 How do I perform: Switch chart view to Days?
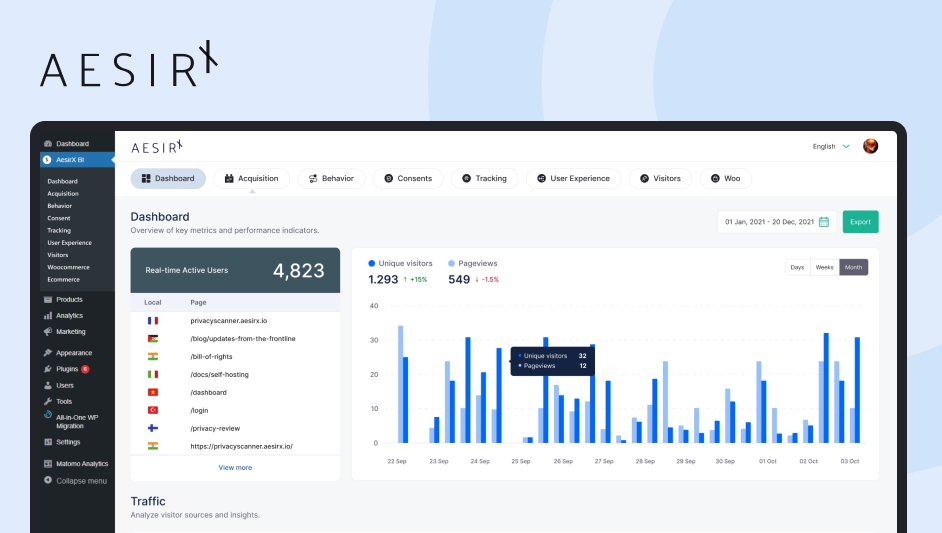point(797,267)
